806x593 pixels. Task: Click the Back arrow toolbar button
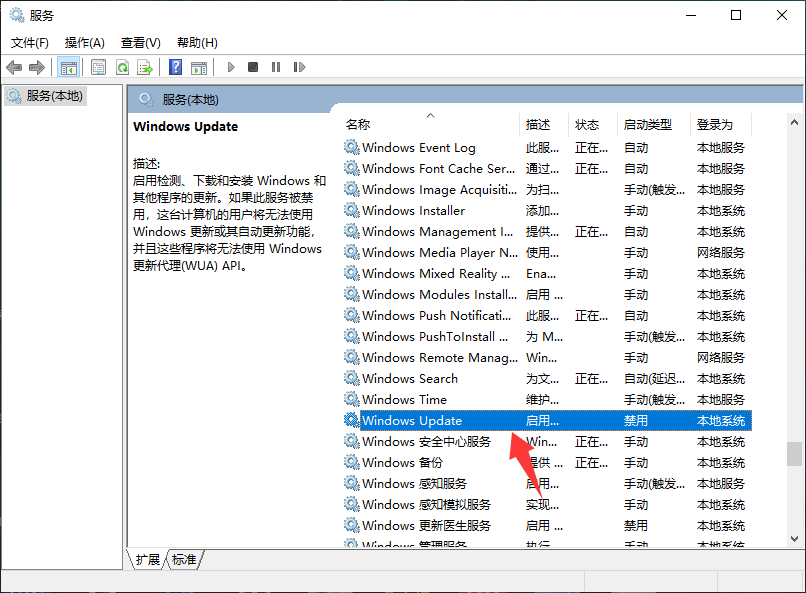[x=14, y=67]
